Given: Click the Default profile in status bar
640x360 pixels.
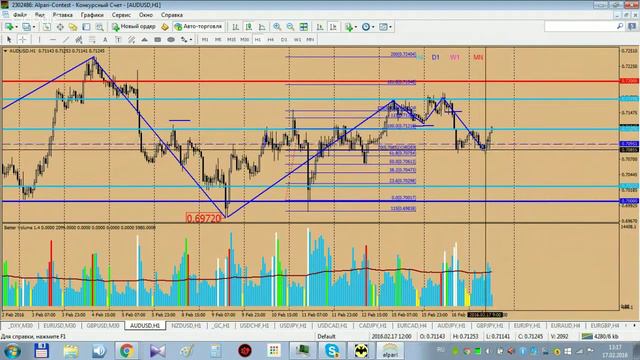Looking at the screenshot, I should (x=326, y=336).
